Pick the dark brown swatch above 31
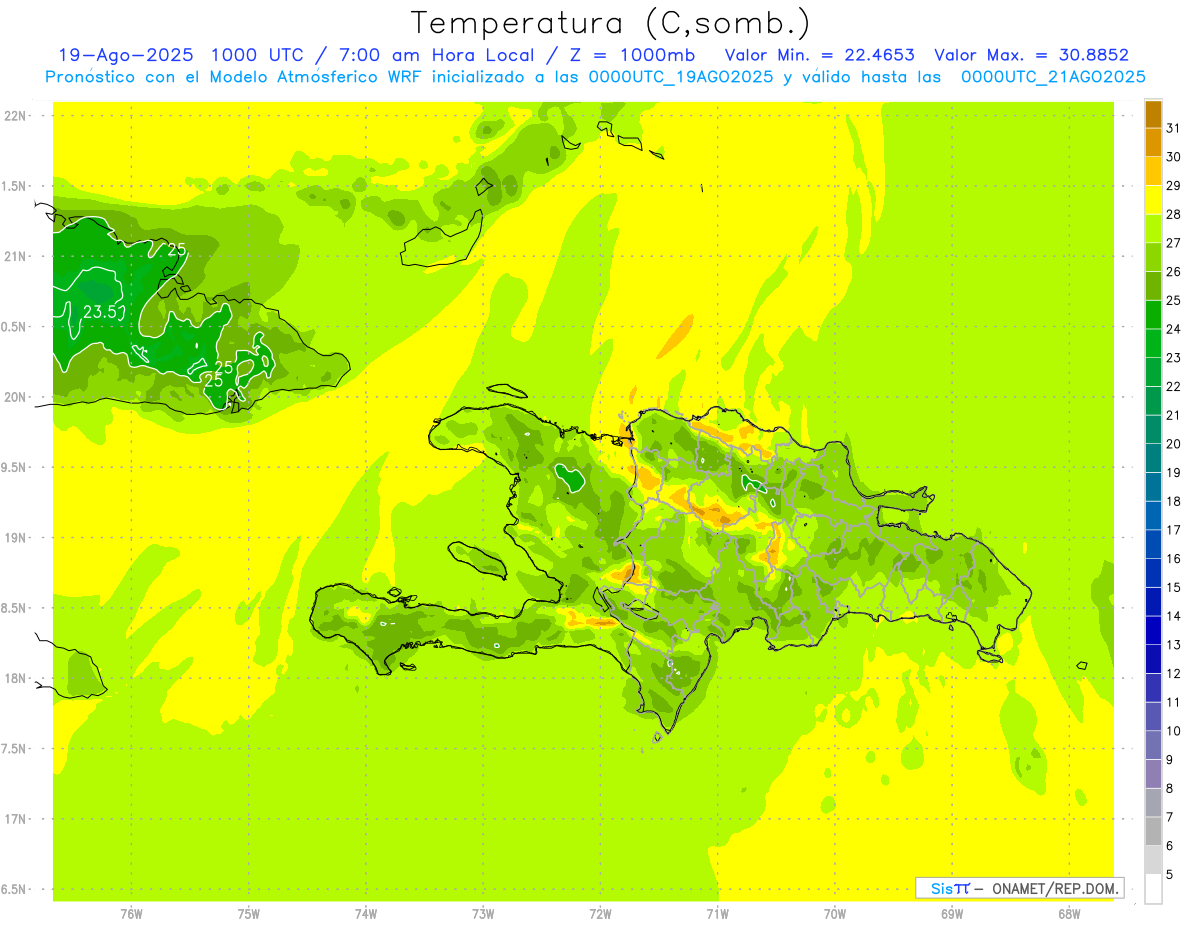 tap(1153, 114)
